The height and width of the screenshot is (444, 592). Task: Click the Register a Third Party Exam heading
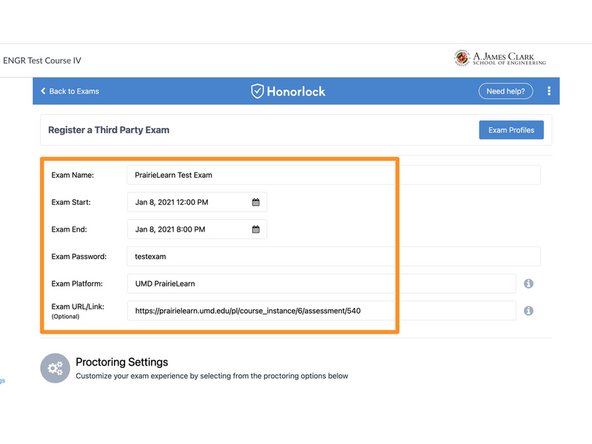(x=109, y=130)
